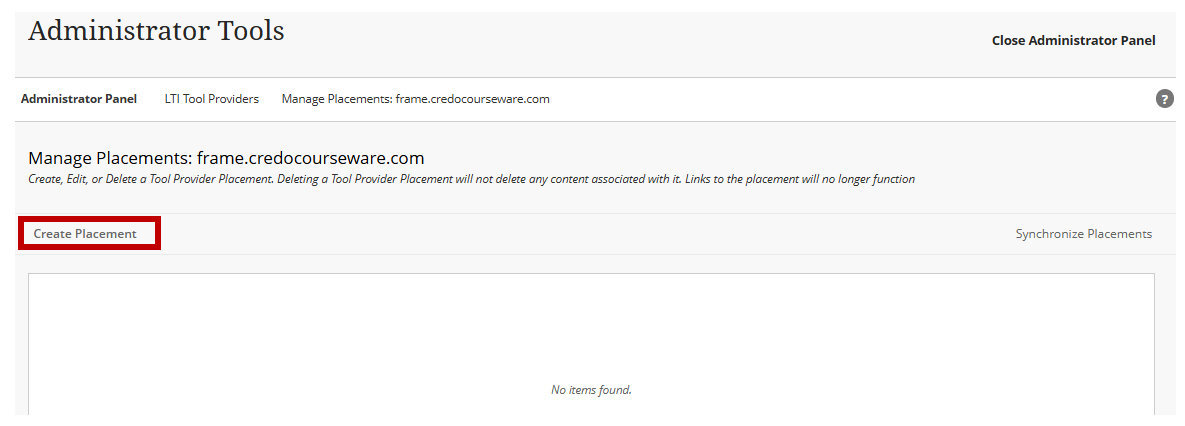Click the red-outlined Create Placement box
This screenshot has height=426, width=1185.
click(x=89, y=234)
